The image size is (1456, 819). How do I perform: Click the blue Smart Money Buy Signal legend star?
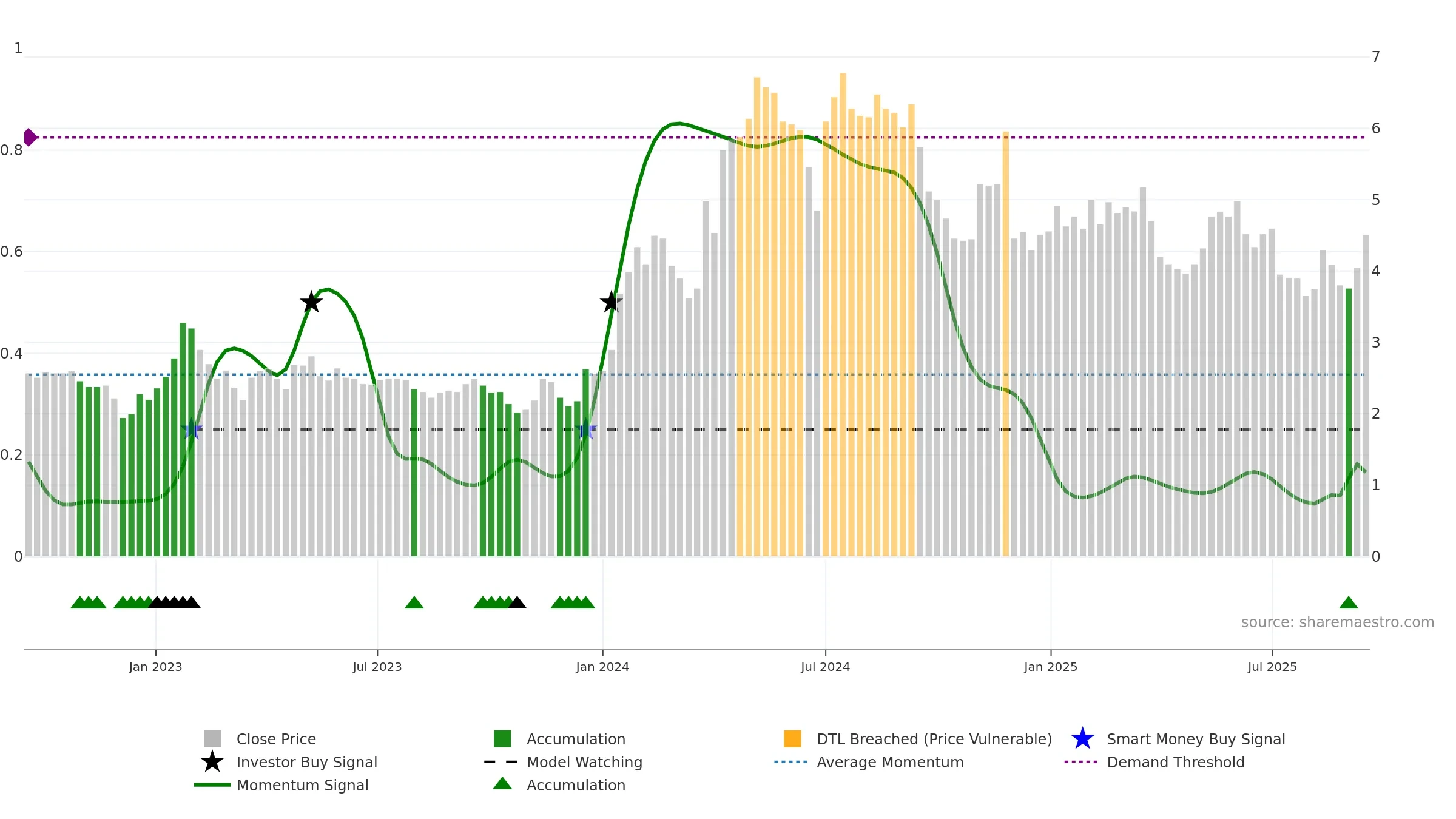click(x=1082, y=739)
